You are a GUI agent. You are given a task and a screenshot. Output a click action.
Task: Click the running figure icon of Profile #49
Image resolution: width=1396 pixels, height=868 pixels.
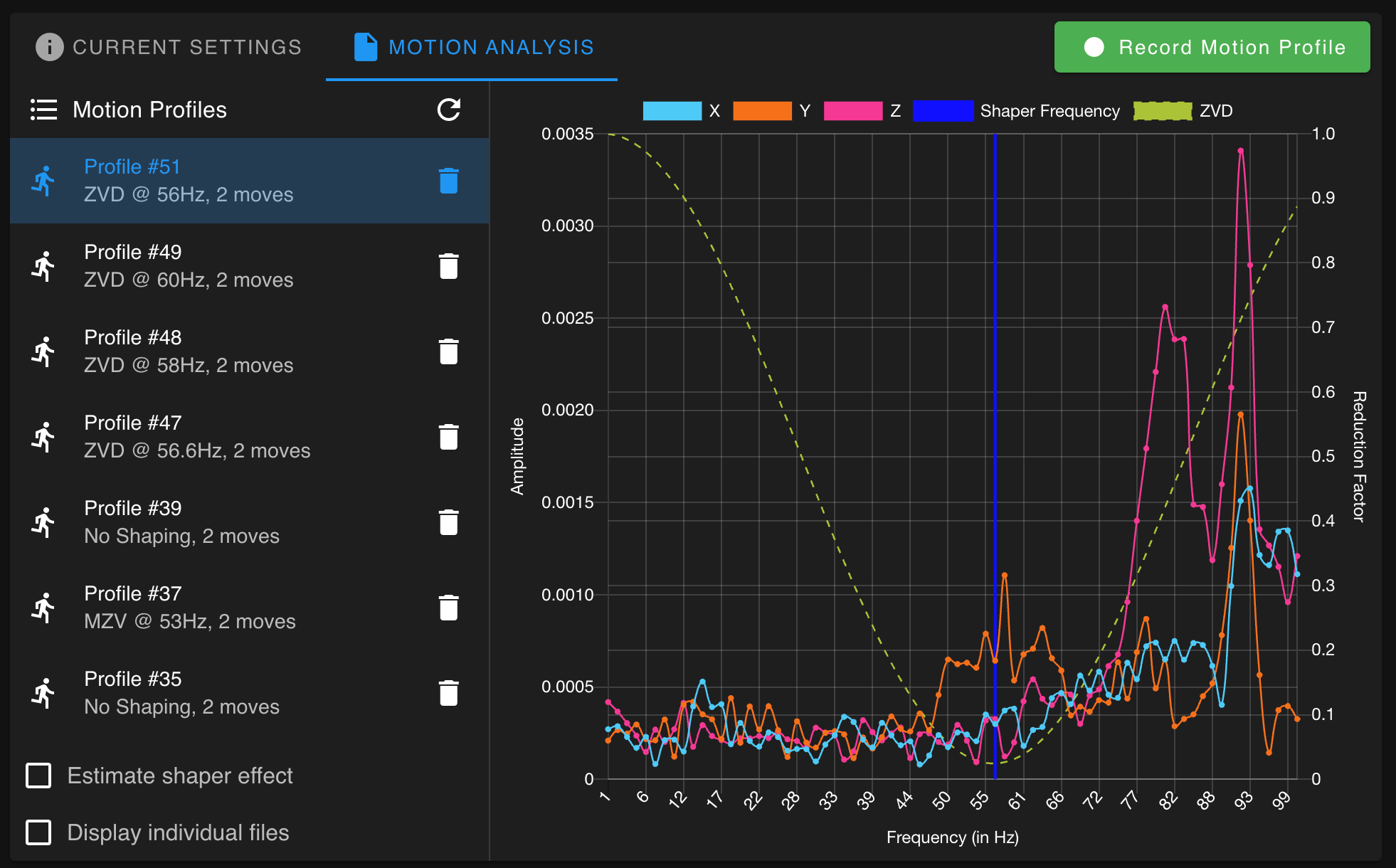(x=43, y=266)
